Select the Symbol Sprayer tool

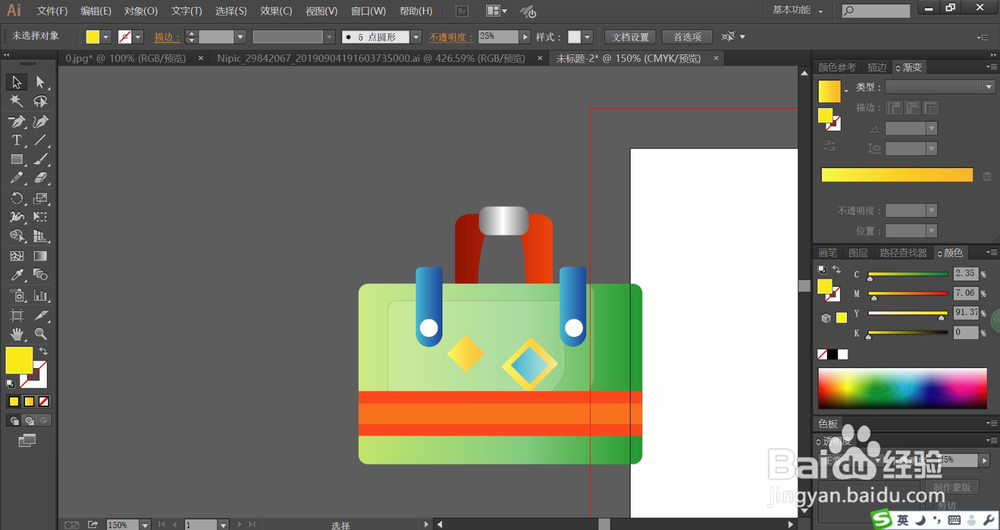click(17, 295)
